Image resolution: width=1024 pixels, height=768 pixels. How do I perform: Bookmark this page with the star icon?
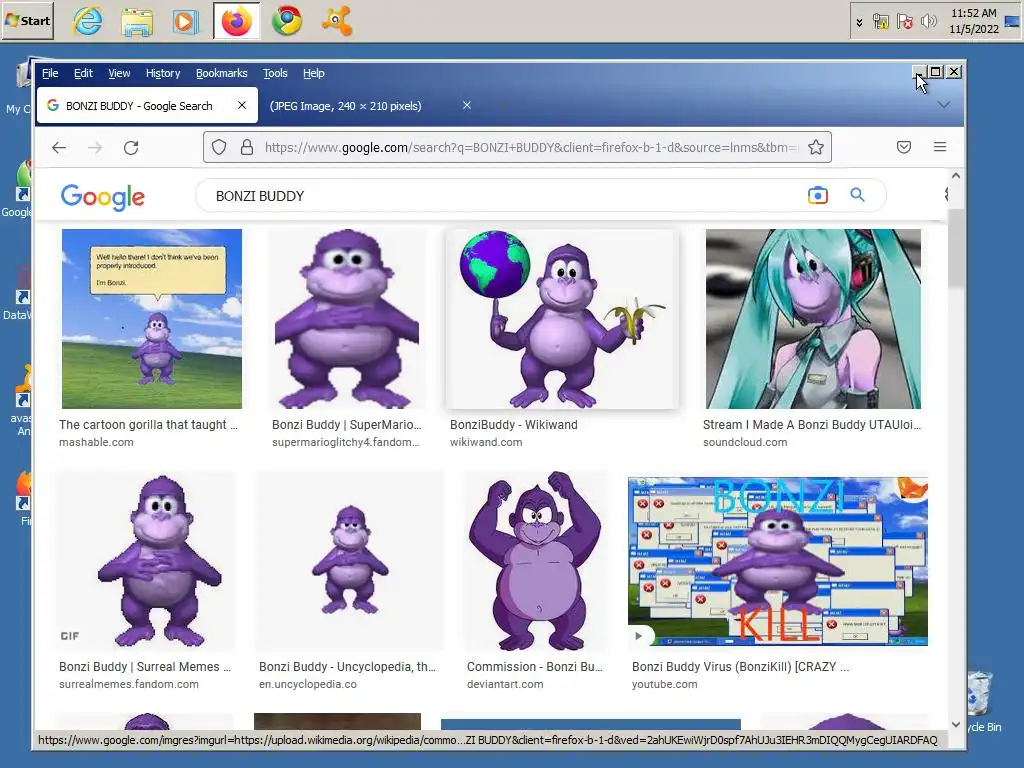[x=816, y=148]
